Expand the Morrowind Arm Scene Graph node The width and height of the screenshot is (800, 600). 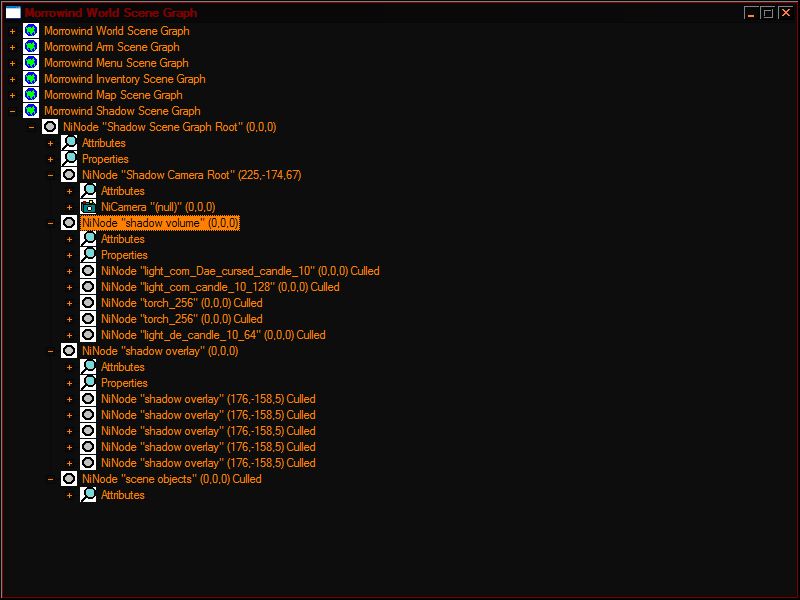point(12,47)
